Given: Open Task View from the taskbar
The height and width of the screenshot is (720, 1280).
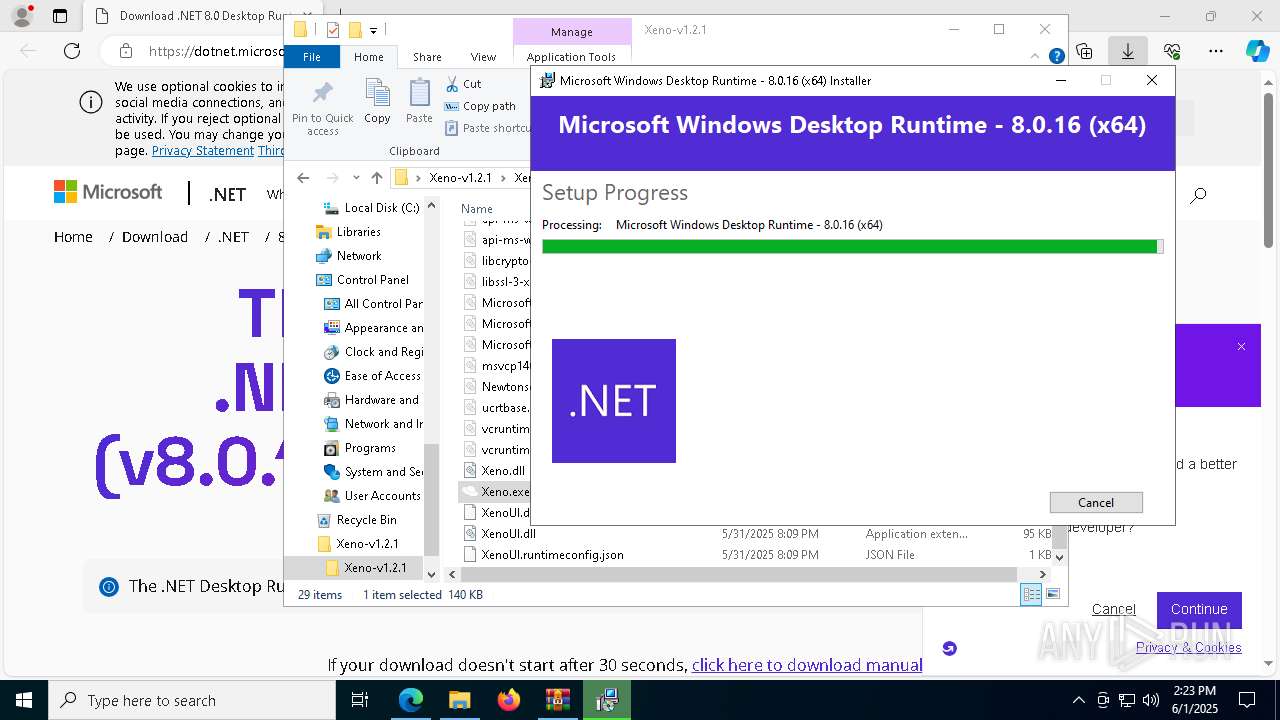Looking at the screenshot, I should [x=360, y=700].
